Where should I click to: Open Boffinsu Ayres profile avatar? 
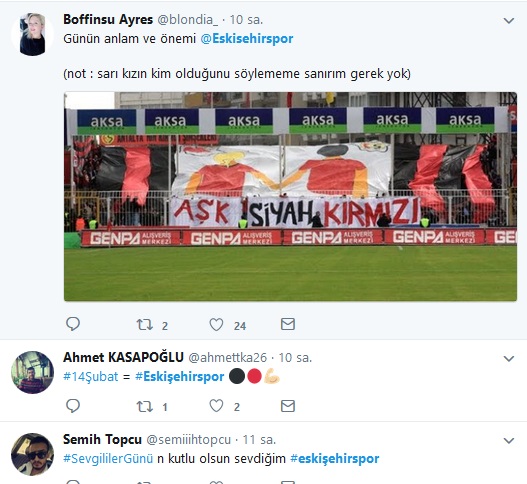point(32,34)
